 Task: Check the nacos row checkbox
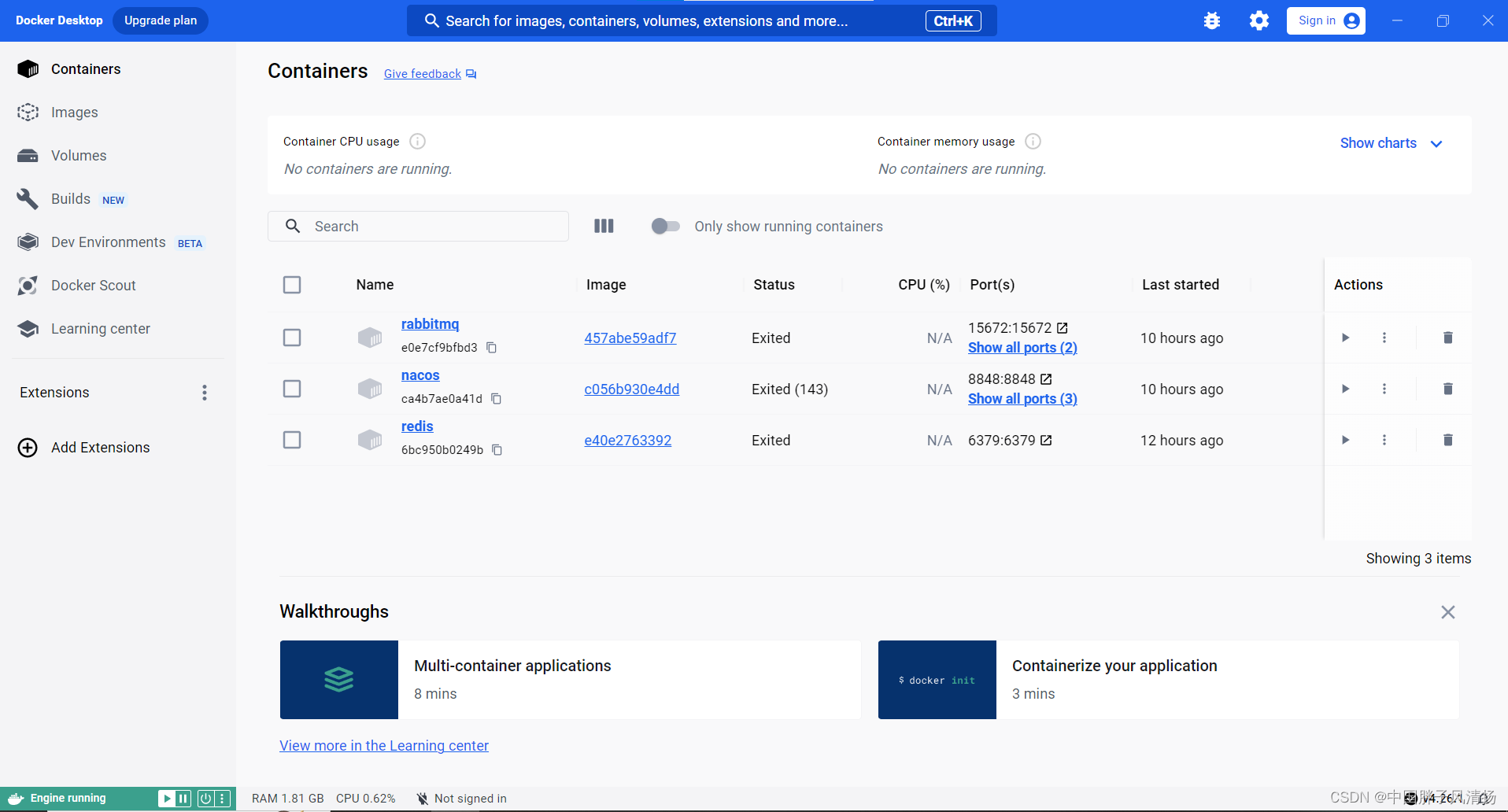292,389
